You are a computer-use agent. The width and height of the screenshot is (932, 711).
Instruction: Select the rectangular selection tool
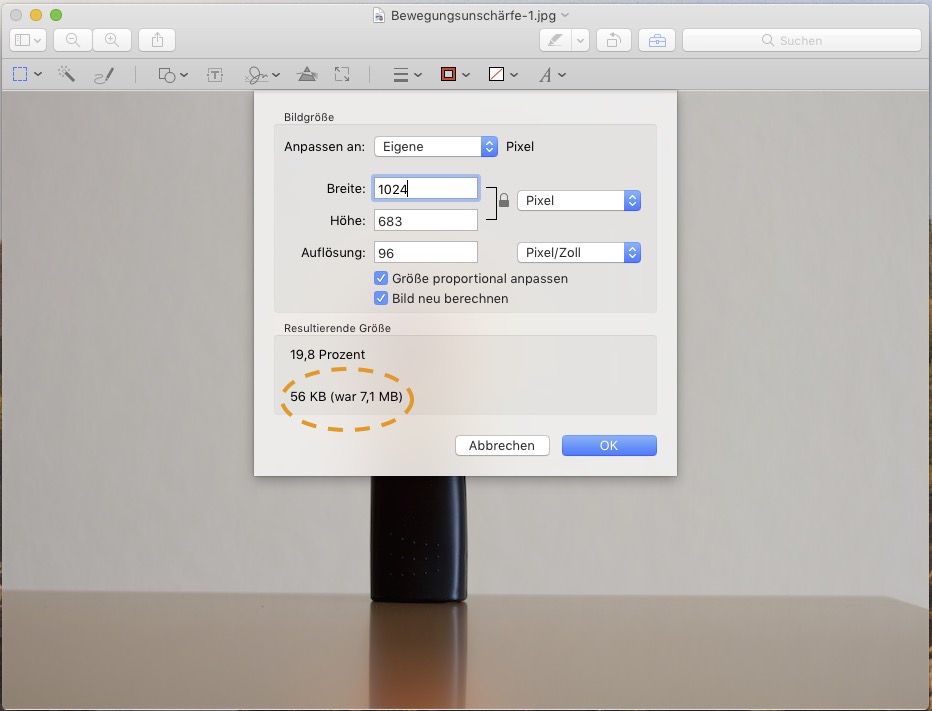click(20, 74)
